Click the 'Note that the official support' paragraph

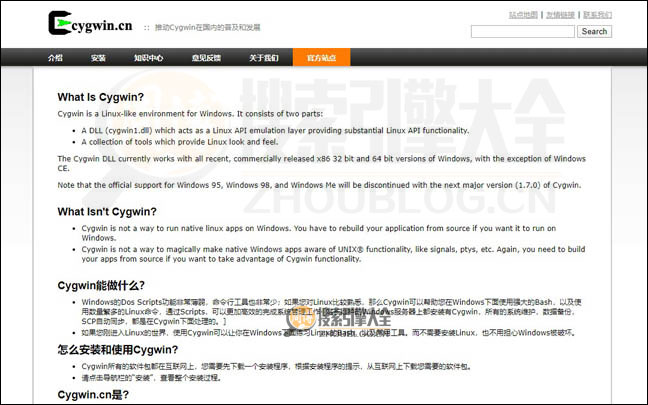319,185
